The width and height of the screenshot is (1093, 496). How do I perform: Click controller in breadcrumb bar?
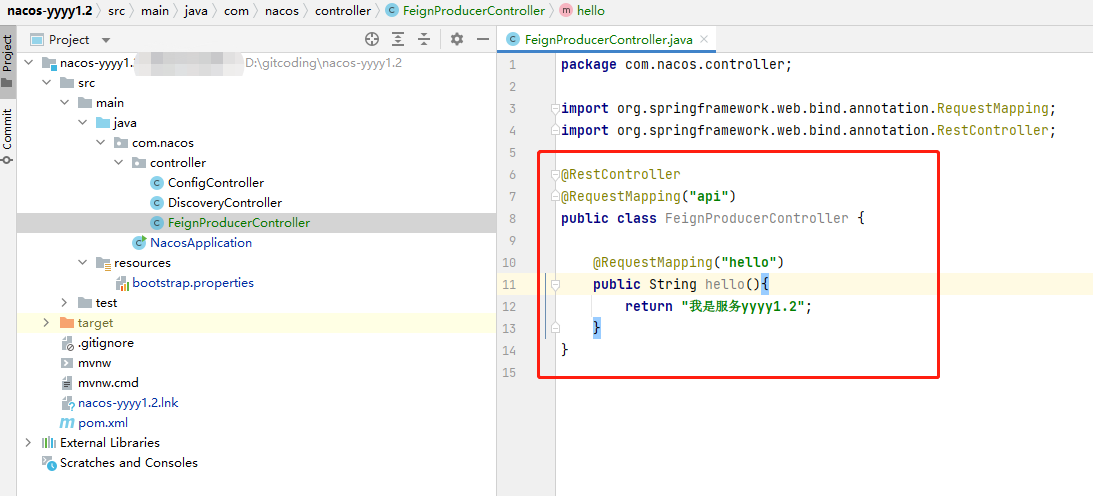pyautogui.click(x=342, y=11)
